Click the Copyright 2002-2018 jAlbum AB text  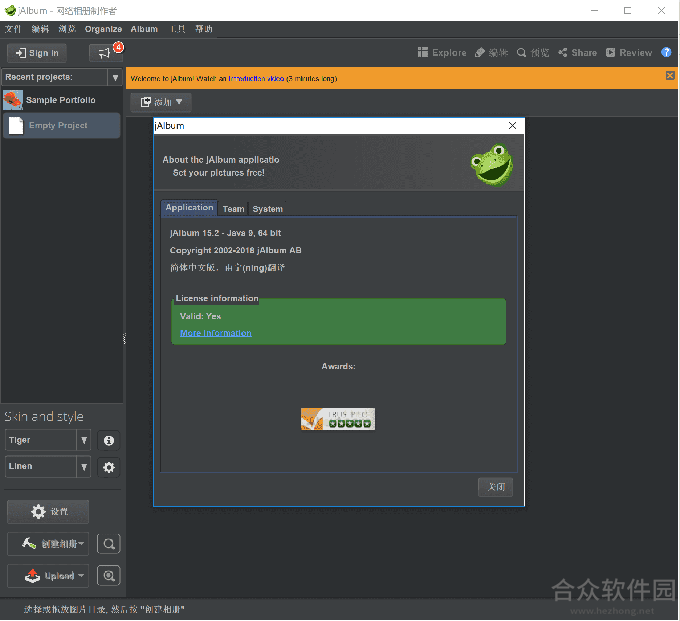pyautogui.click(x=235, y=250)
